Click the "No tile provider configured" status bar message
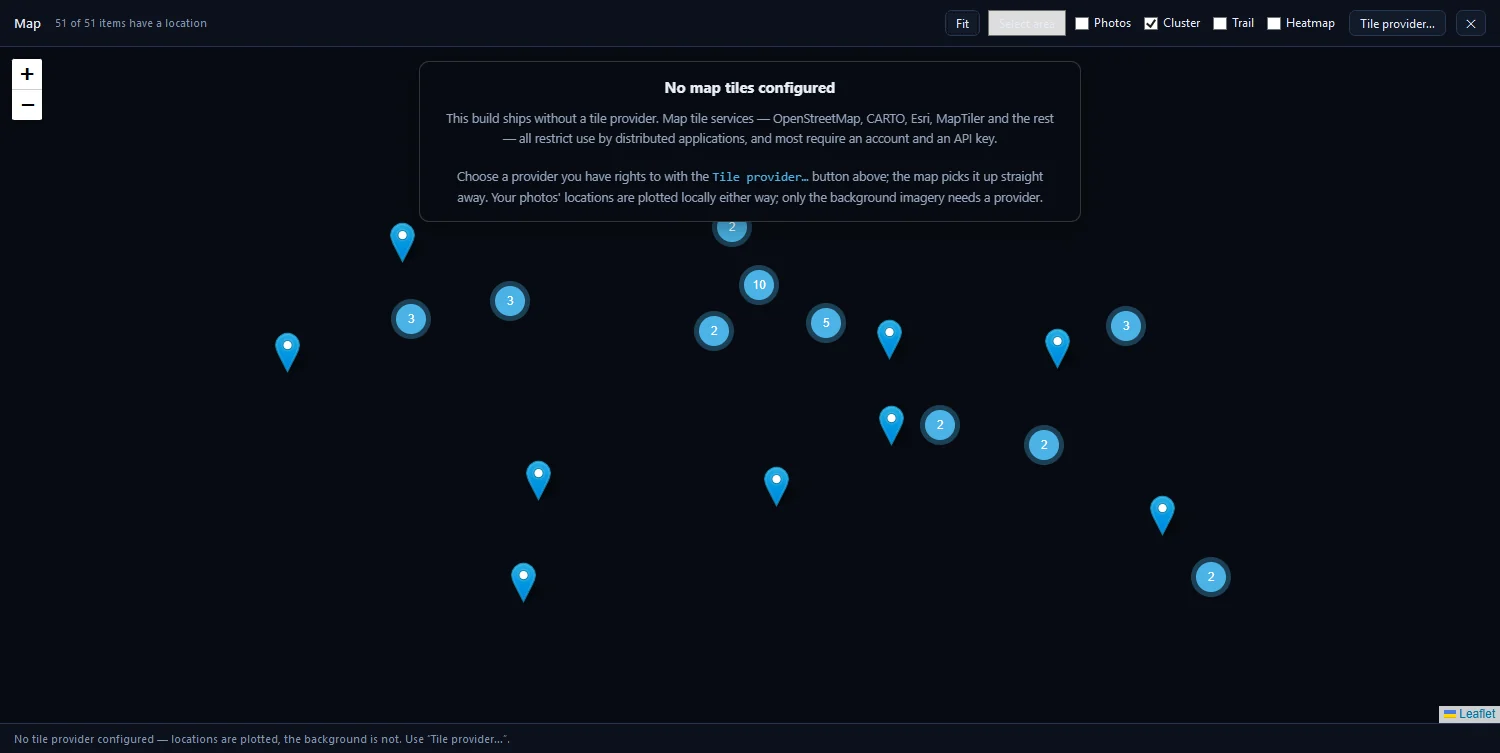Screen dimensions: 1500x753 262,739
